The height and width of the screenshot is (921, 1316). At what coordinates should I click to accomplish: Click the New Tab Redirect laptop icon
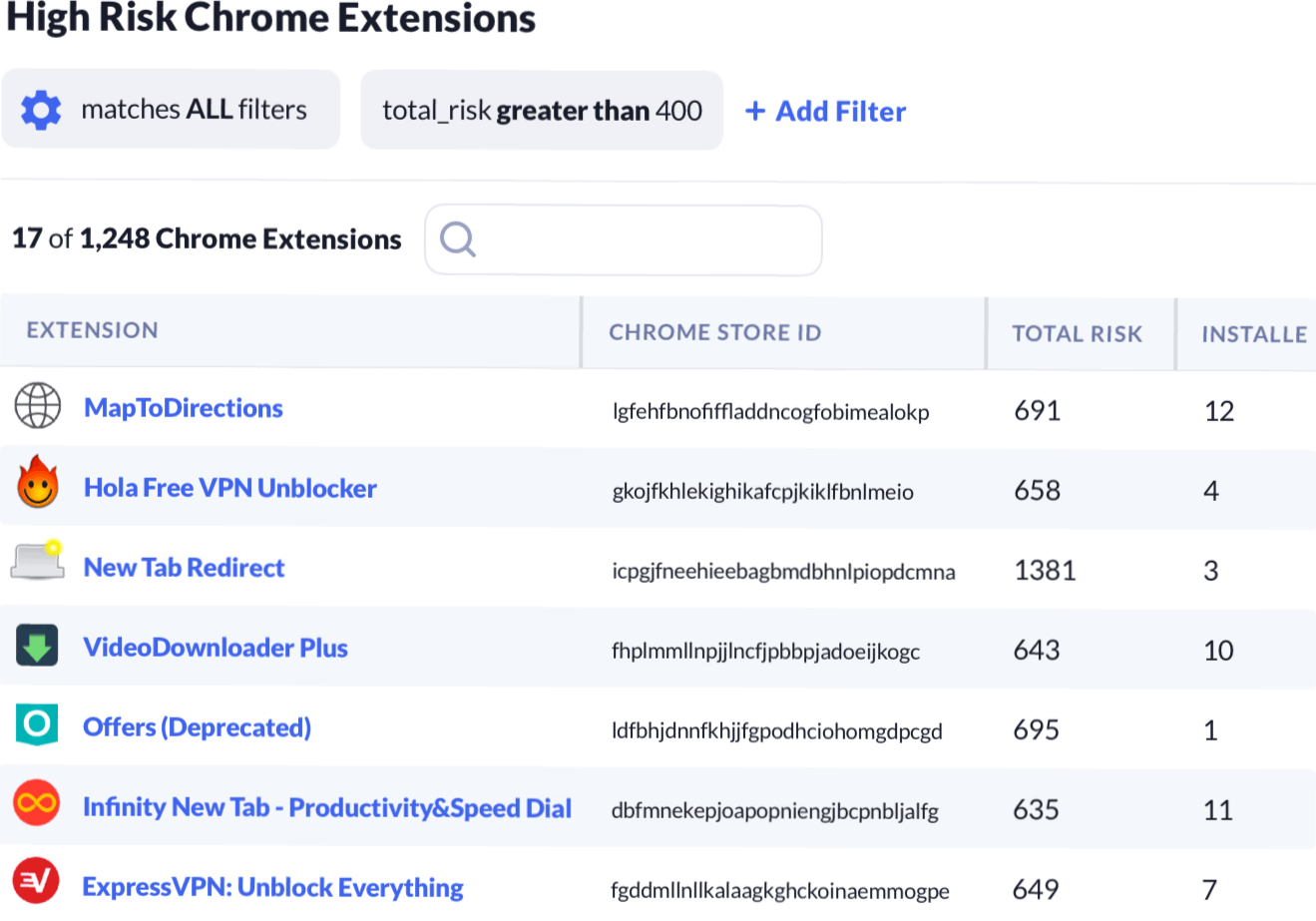(38, 562)
